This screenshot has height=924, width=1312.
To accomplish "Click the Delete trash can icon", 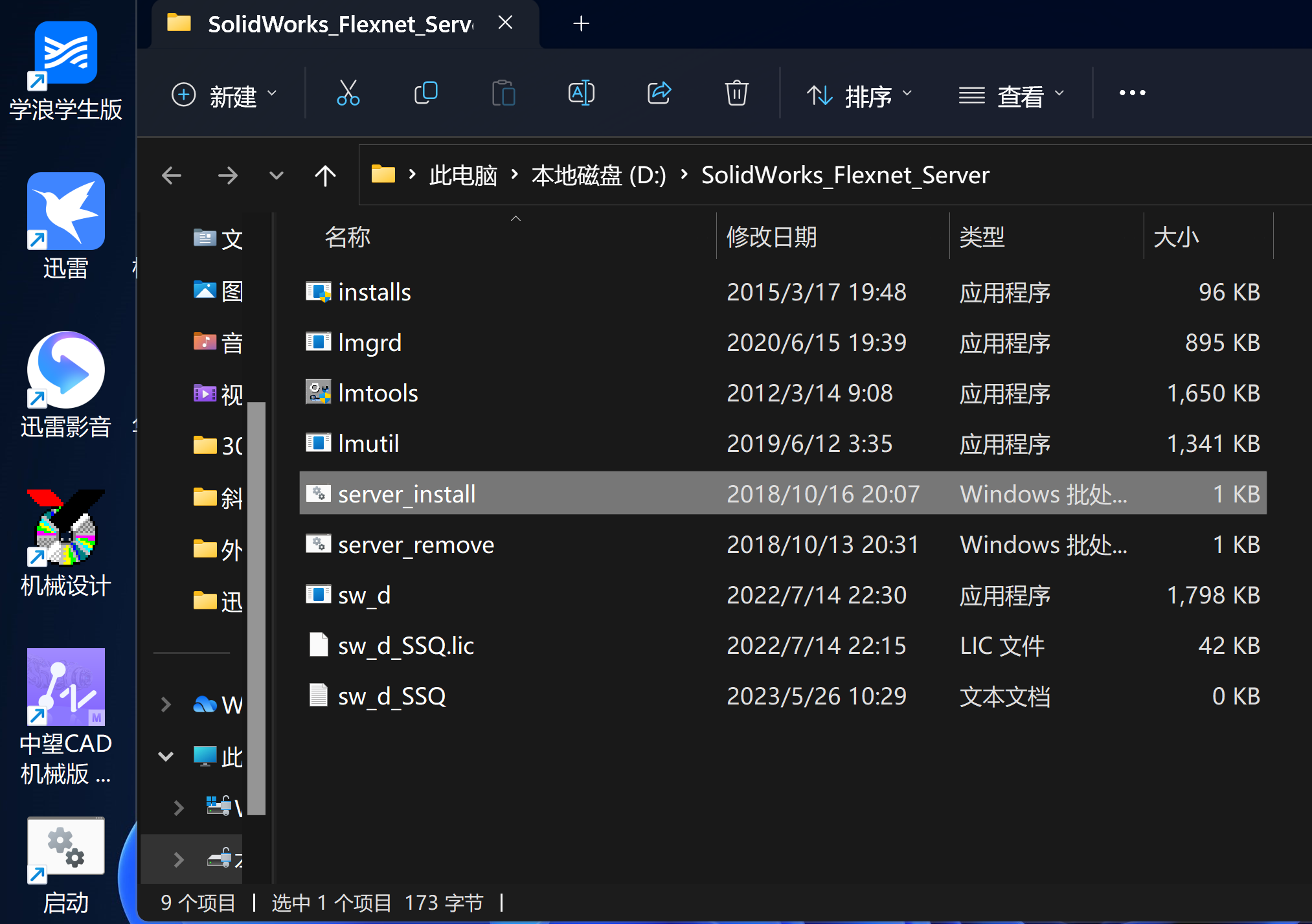I will pos(736,93).
